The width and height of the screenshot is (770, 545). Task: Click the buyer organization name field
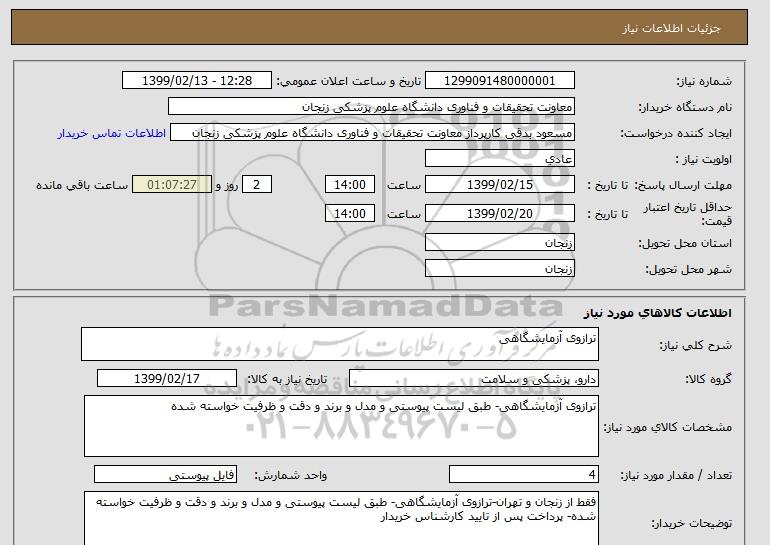(371, 107)
